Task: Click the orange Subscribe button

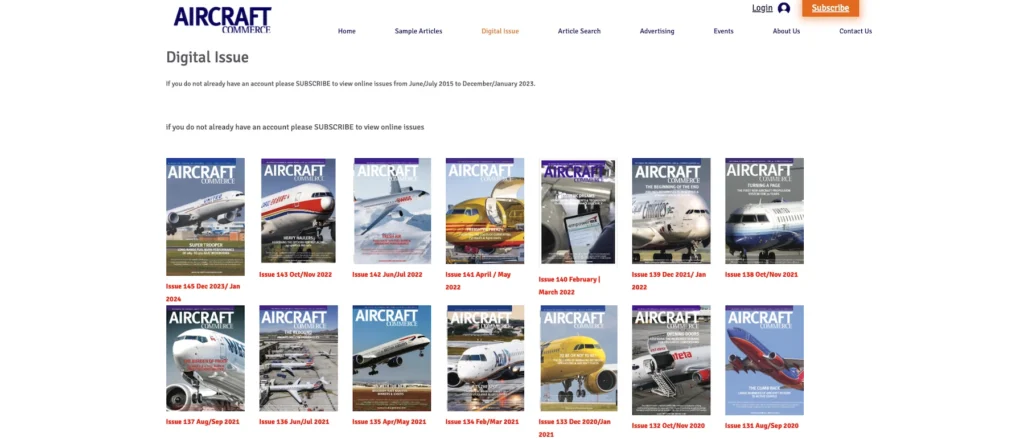Action: [830, 8]
